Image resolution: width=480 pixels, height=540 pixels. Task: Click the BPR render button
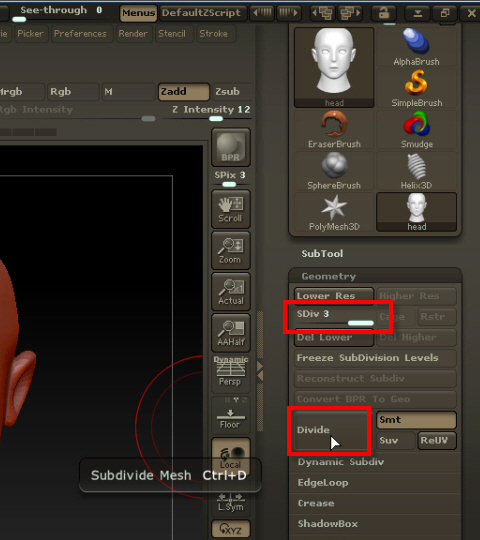(230, 147)
